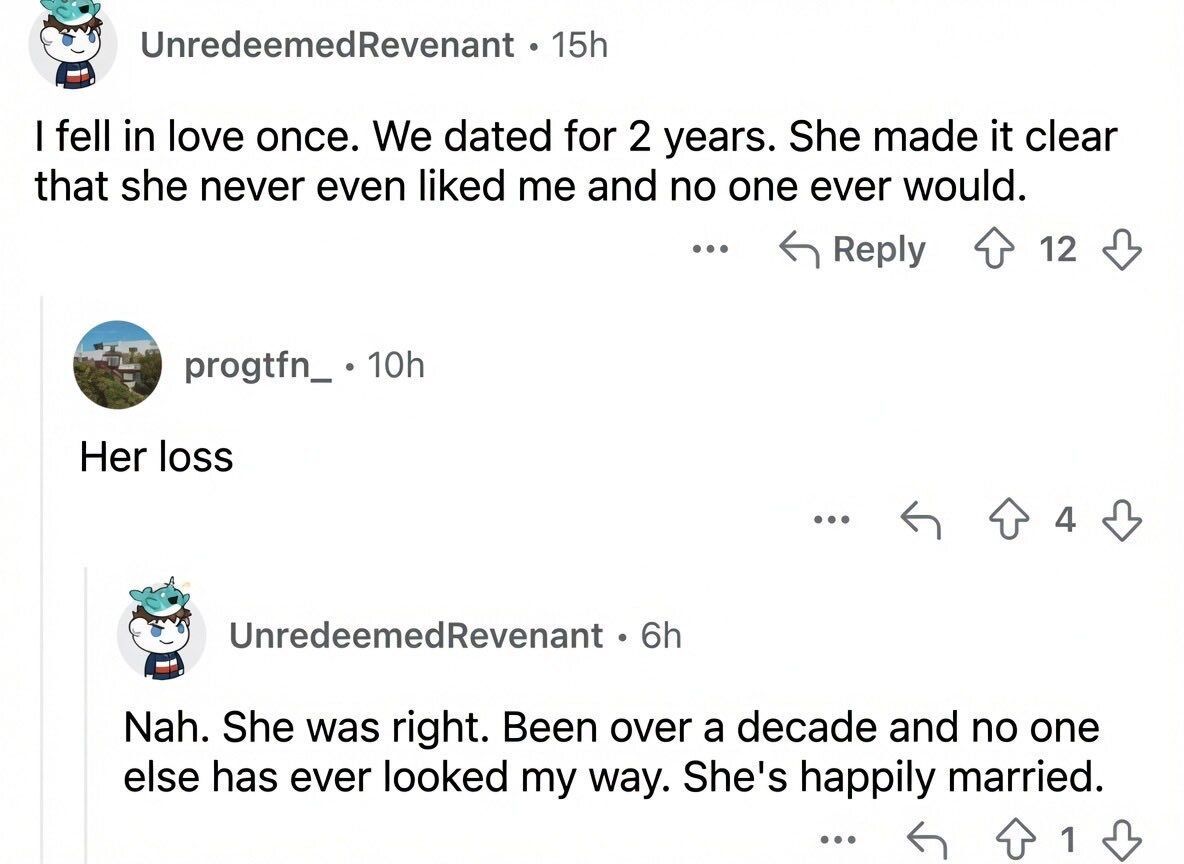Upvote the 'Her loss' comment
Screen dimensions: 1184x864
(x=1009, y=520)
